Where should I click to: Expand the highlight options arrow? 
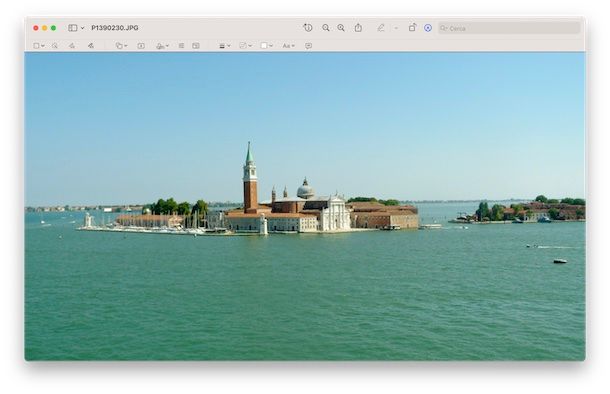[x=396, y=28]
